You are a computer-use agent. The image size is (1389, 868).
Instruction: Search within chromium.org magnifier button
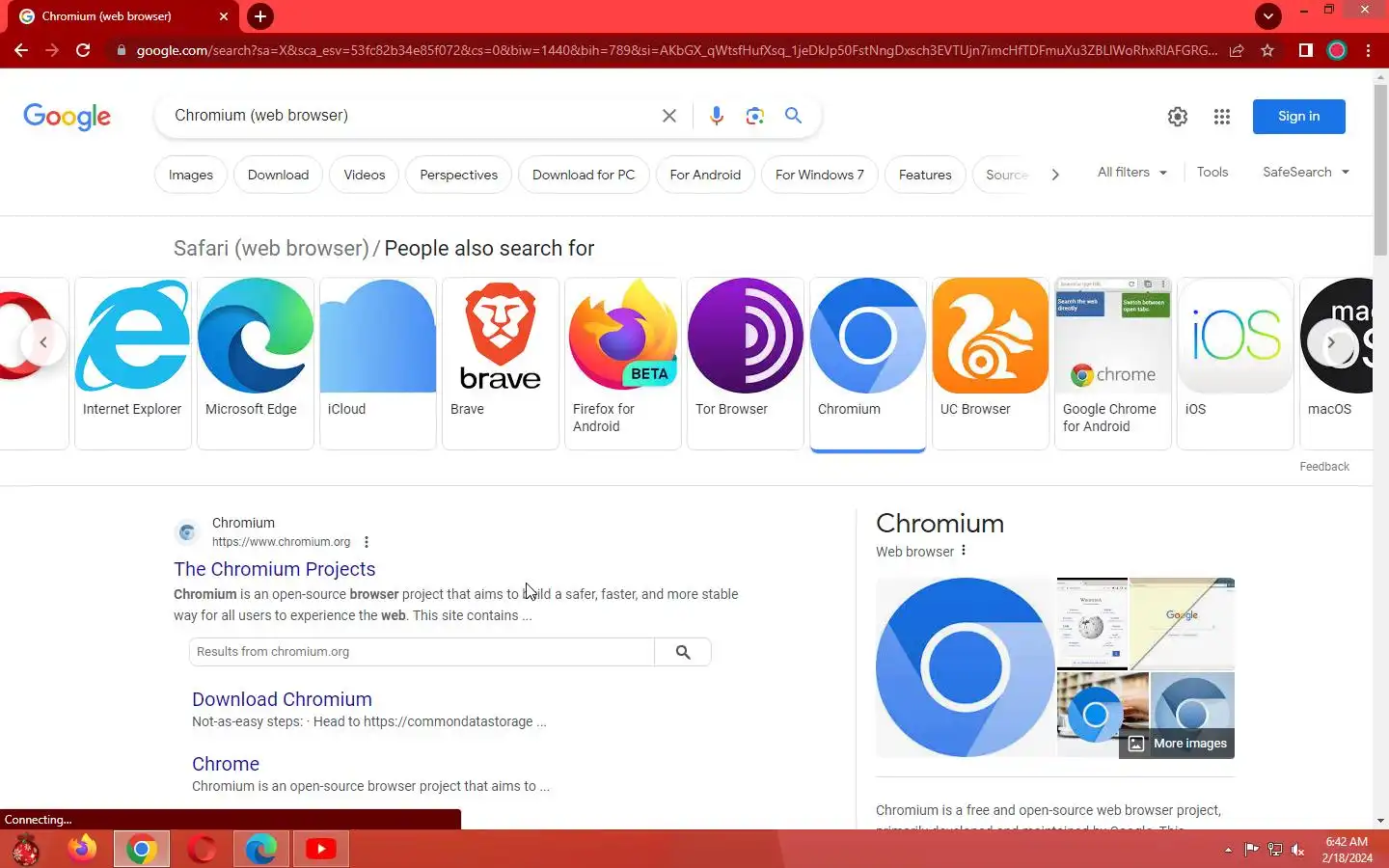(683, 652)
